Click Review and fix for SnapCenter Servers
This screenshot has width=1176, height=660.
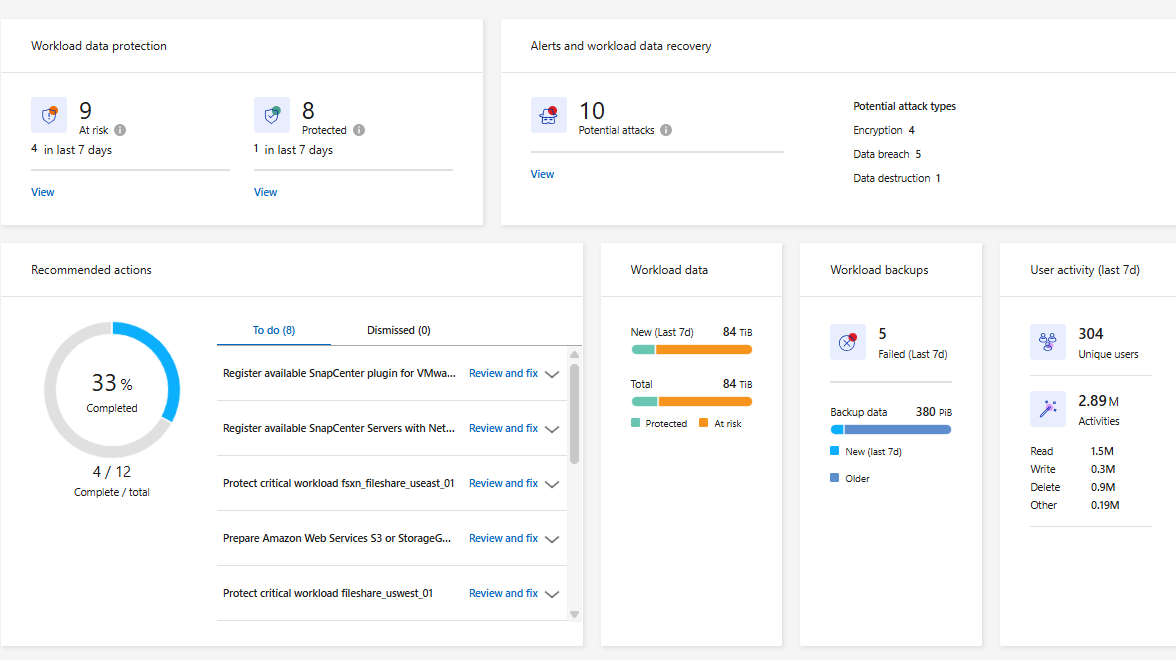(503, 428)
